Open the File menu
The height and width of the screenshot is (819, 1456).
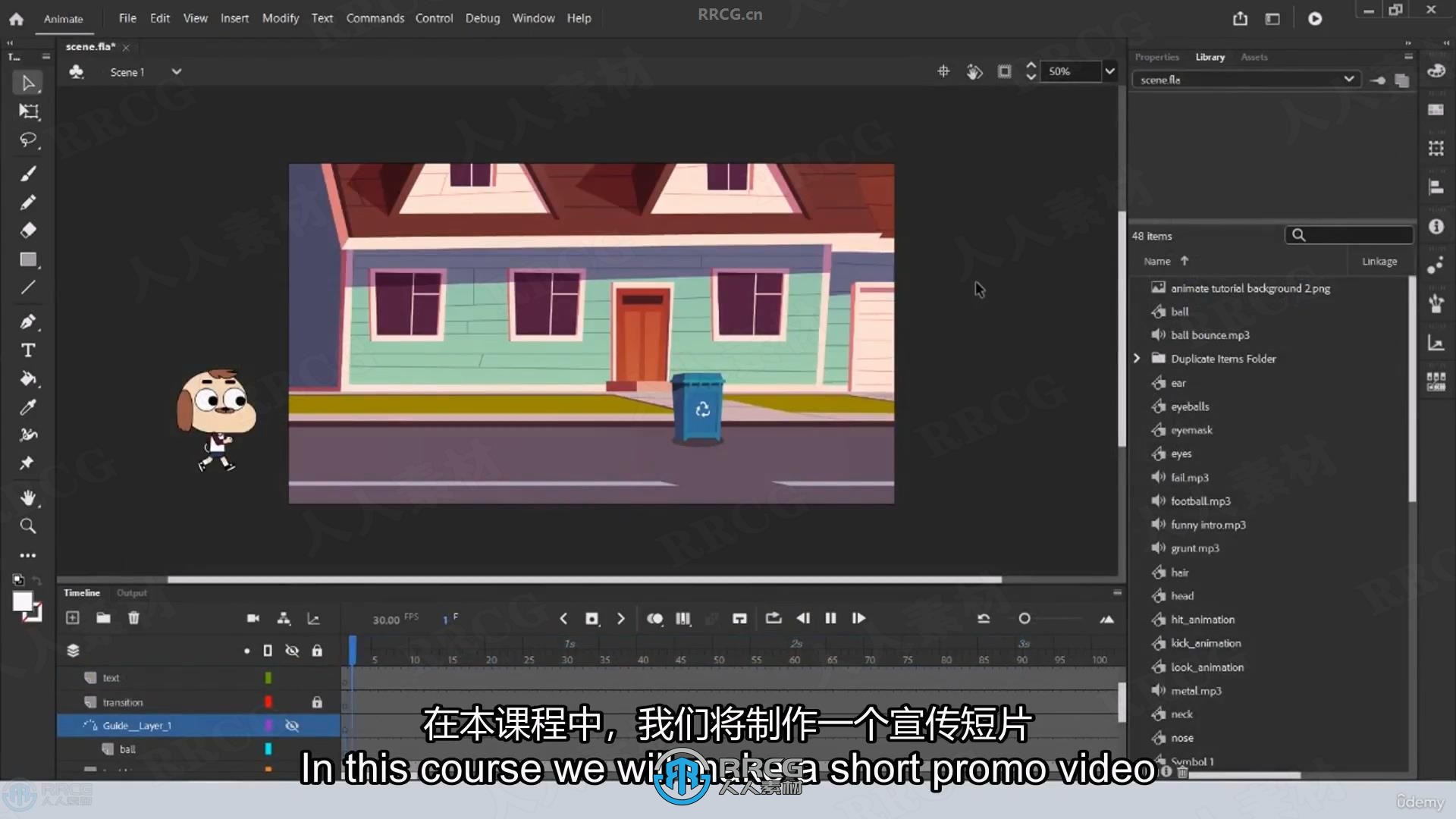click(127, 18)
